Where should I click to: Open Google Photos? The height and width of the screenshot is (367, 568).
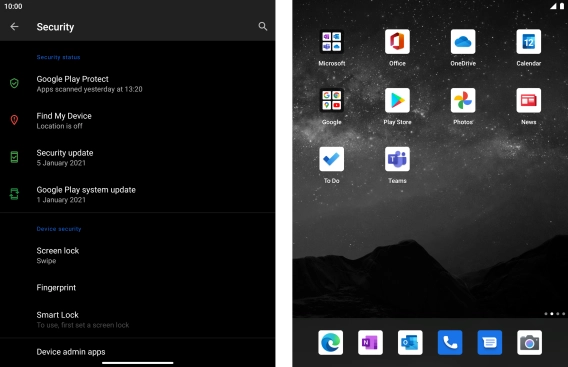pyautogui.click(x=463, y=100)
